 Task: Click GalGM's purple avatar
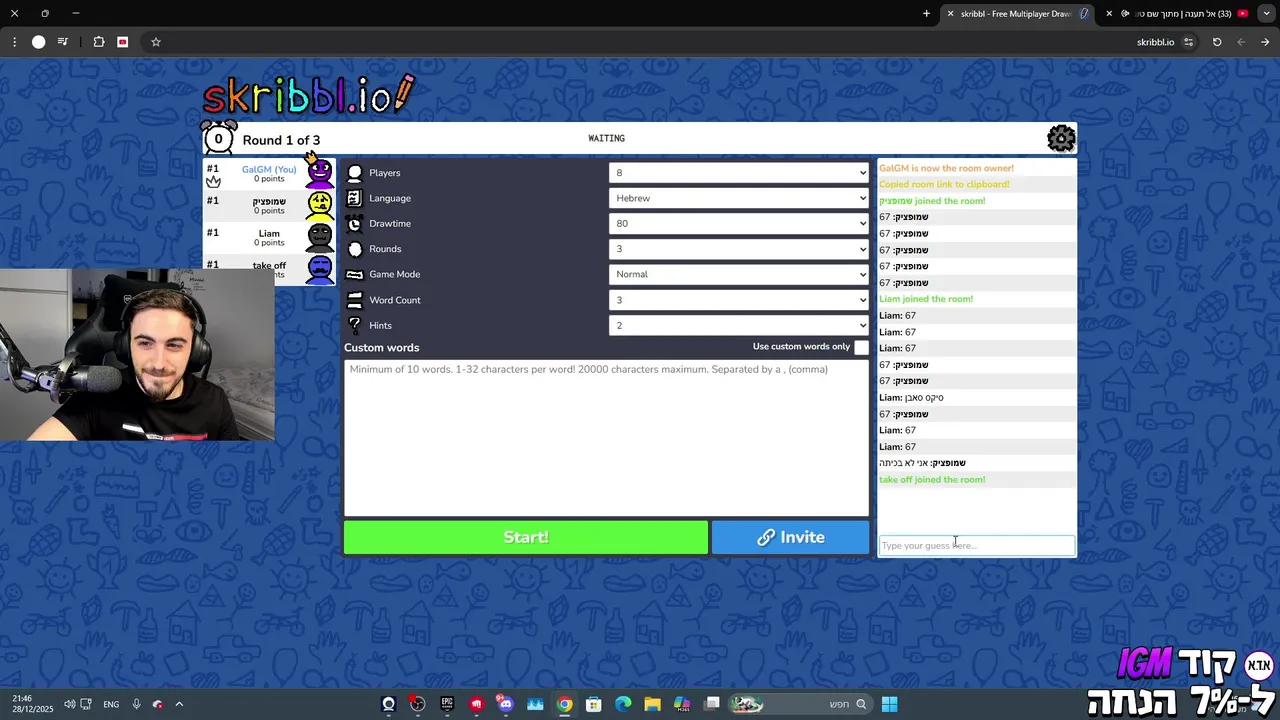point(320,173)
